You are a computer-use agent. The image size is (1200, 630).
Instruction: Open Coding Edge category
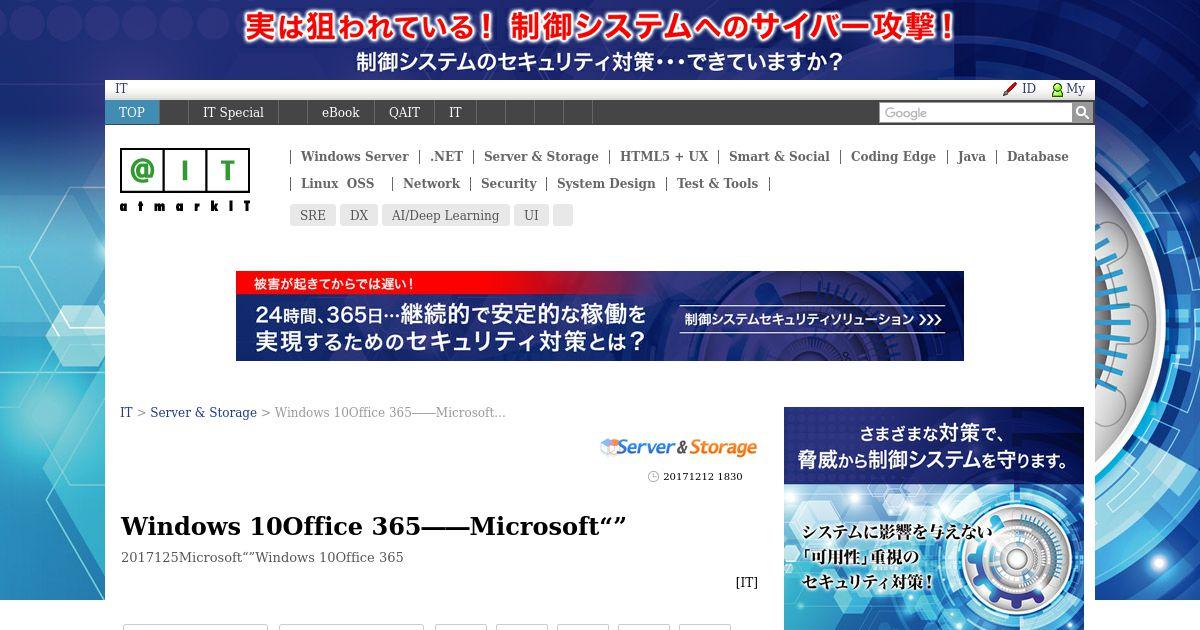pos(893,156)
